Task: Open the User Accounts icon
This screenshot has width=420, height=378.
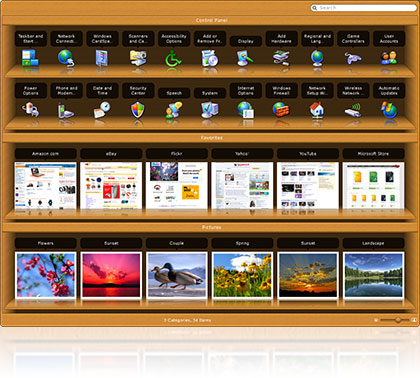Action: coord(389,58)
